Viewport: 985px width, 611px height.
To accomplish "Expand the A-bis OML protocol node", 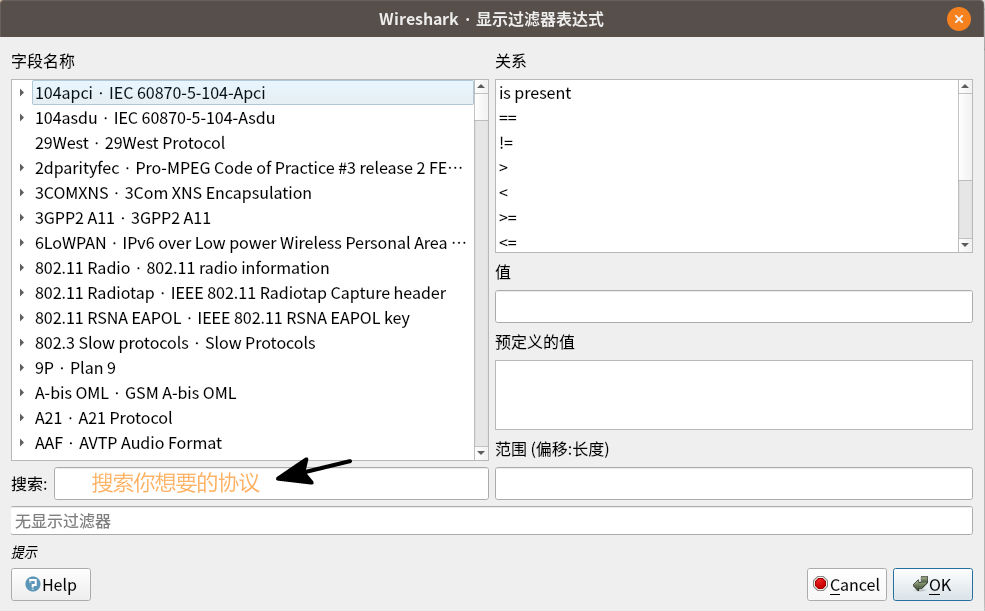I will 22,392.
